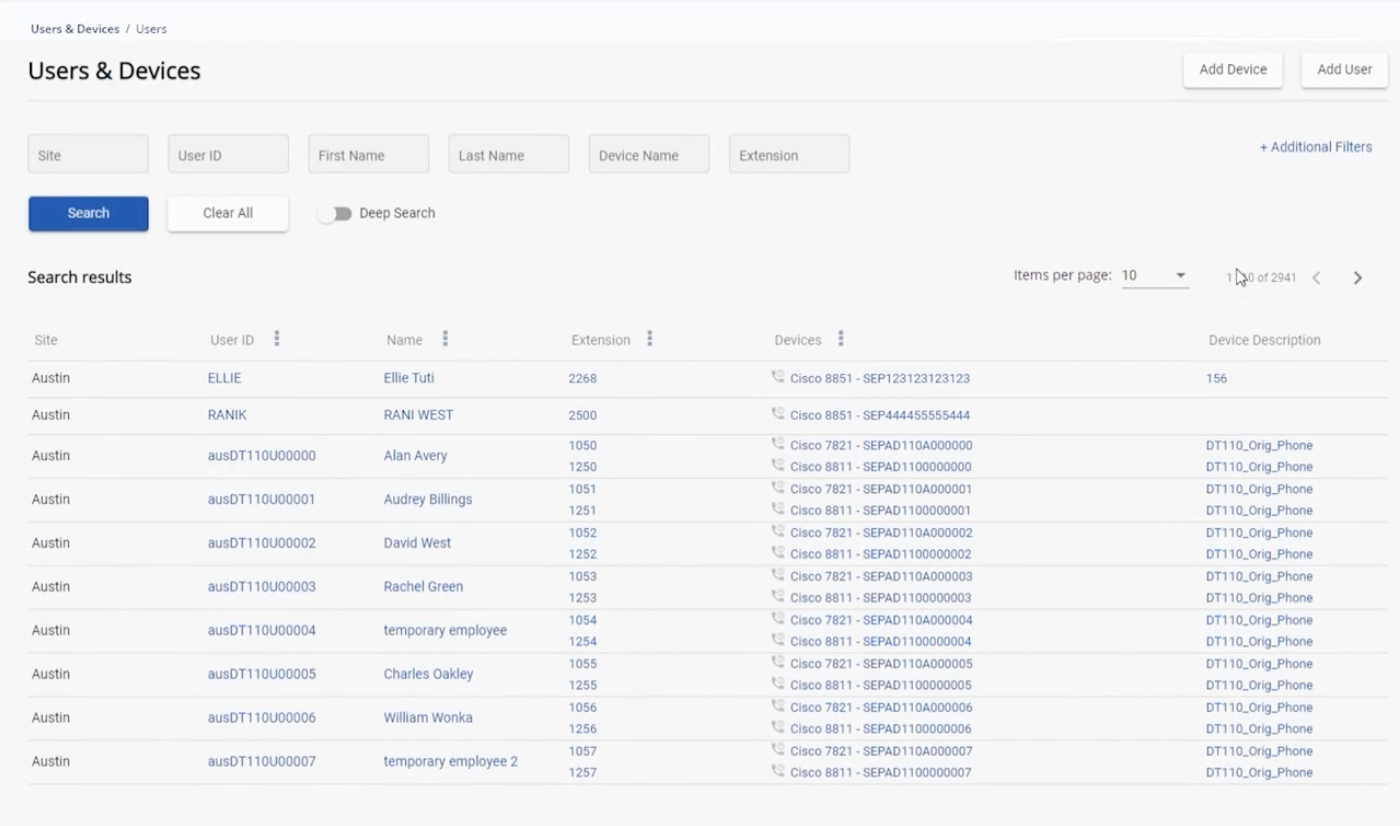Click phone icon beside SEP123123123123
The width and height of the screenshot is (1400, 826).
[778, 377]
